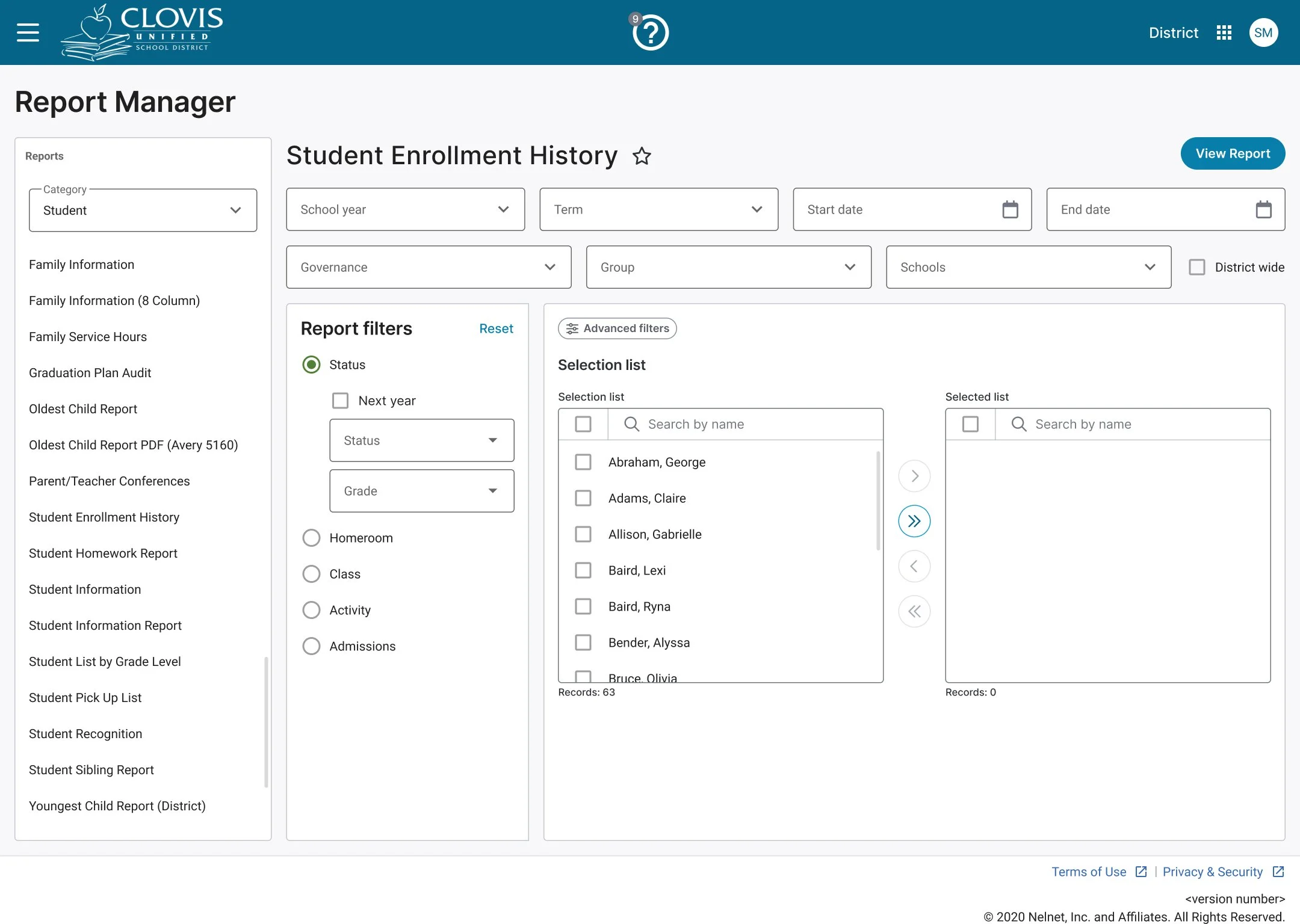Expand the Grade filter dropdown

[421, 491]
